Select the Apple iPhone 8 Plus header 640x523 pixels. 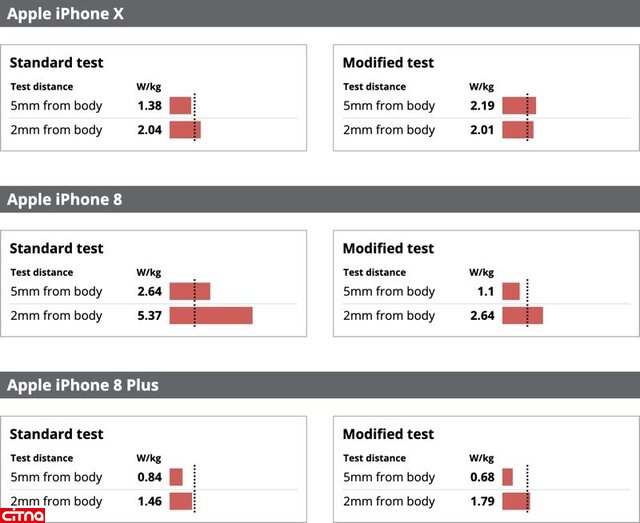point(83,385)
